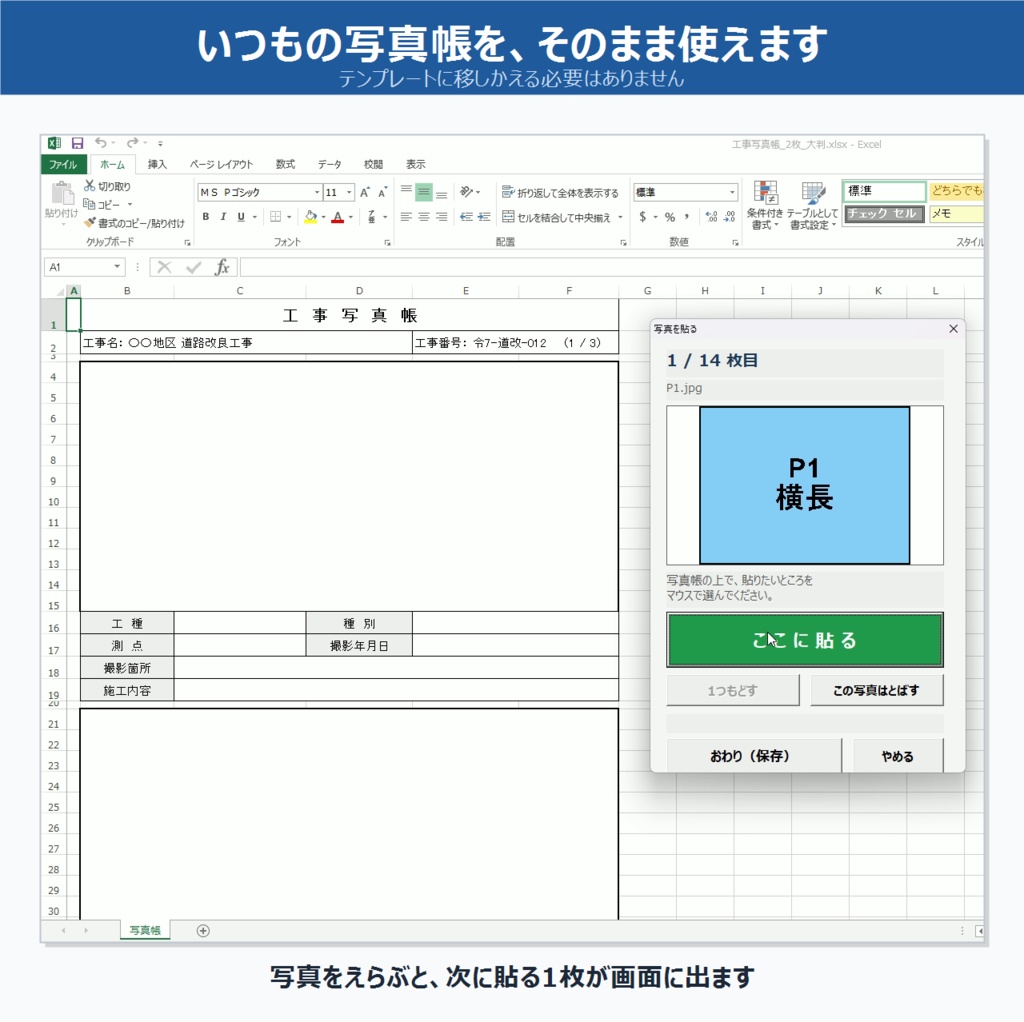Switch to the Data (データ) tab
This screenshot has width=1024, height=1022.
329,164
